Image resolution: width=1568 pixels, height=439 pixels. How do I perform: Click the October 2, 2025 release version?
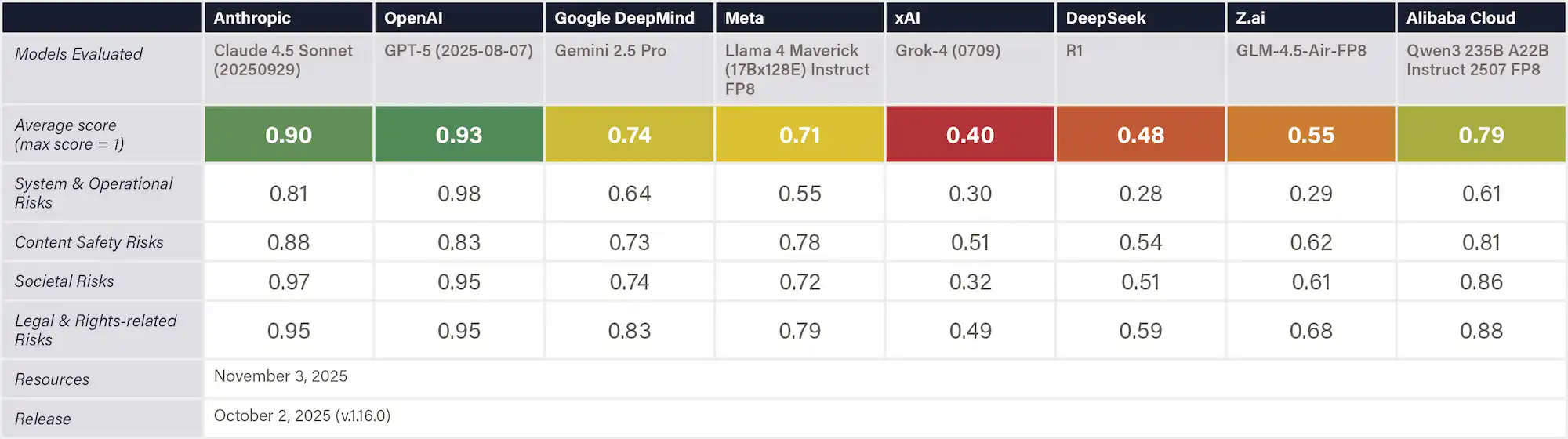pos(302,415)
